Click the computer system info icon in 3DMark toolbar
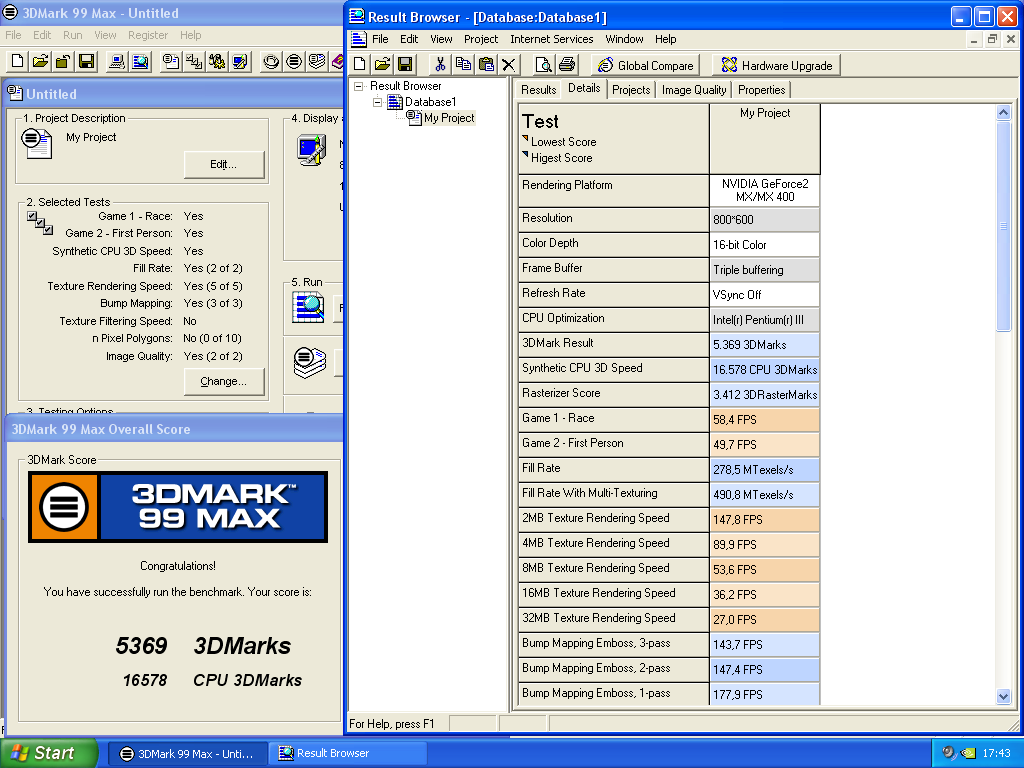The width and height of the screenshot is (1024, 768). (x=117, y=62)
